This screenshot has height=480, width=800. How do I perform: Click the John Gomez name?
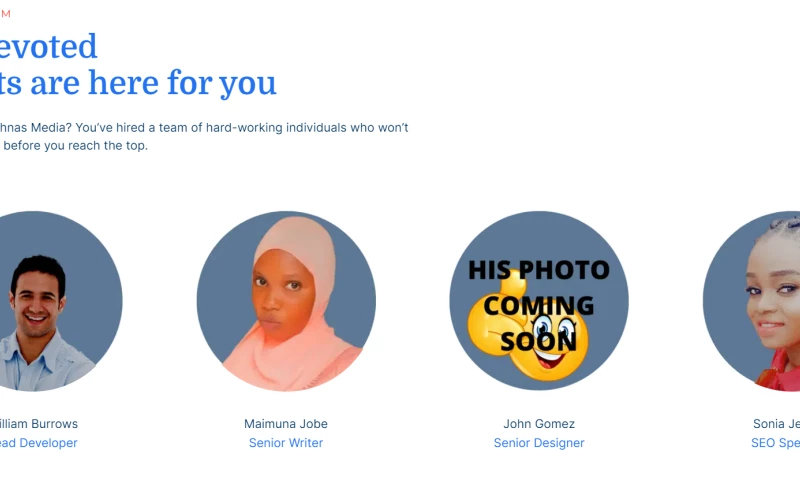(x=539, y=424)
